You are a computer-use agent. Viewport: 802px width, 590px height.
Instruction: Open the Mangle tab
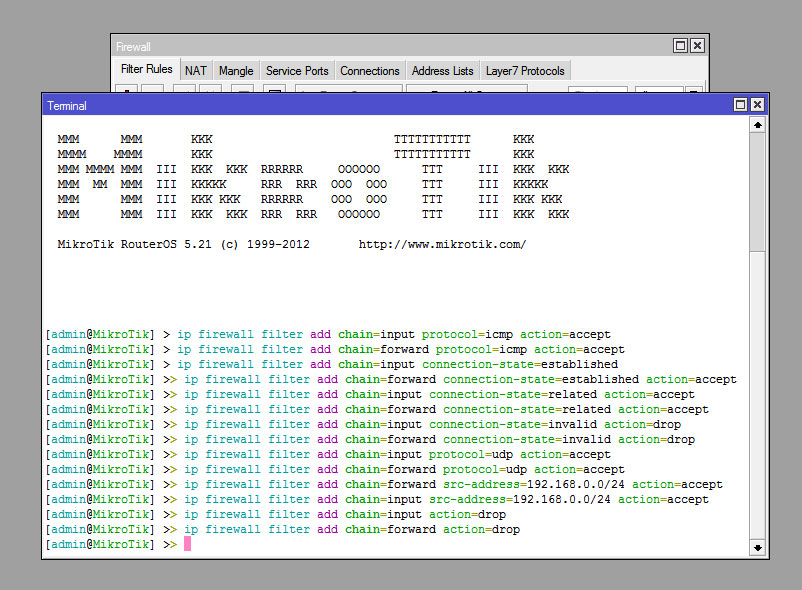point(235,70)
